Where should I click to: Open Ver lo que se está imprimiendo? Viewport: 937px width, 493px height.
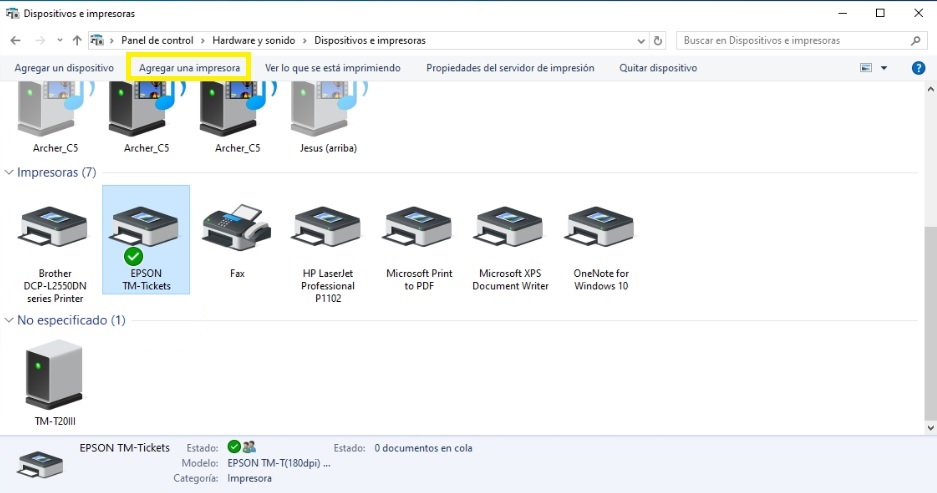pos(333,68)
